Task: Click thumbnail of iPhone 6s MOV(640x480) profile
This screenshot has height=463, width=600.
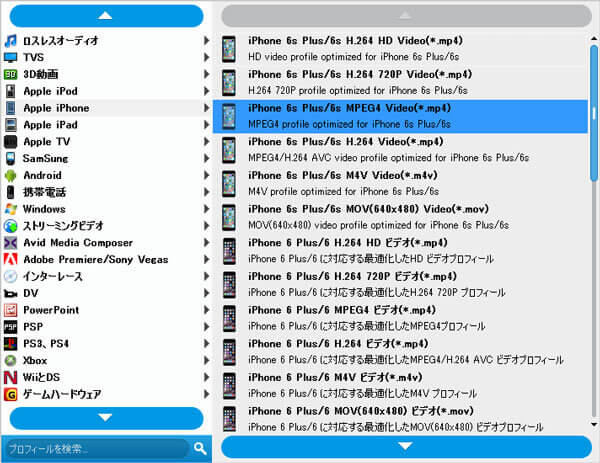Action: (229, 217)
